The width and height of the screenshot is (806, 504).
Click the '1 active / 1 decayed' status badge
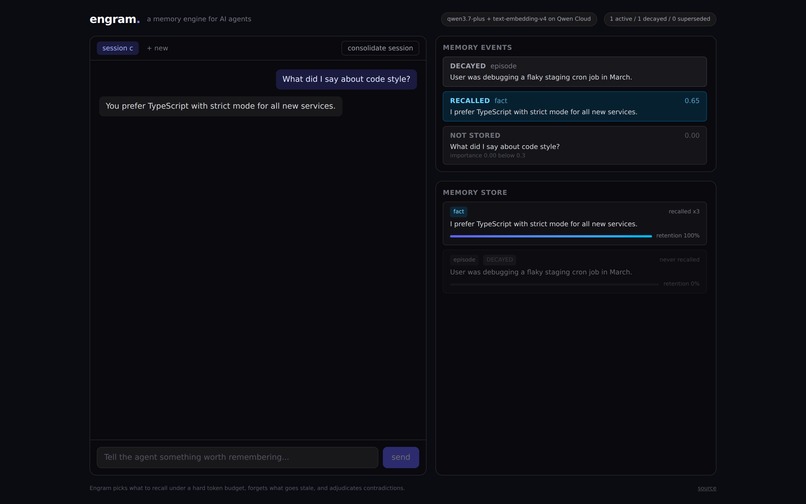point(660,19)
